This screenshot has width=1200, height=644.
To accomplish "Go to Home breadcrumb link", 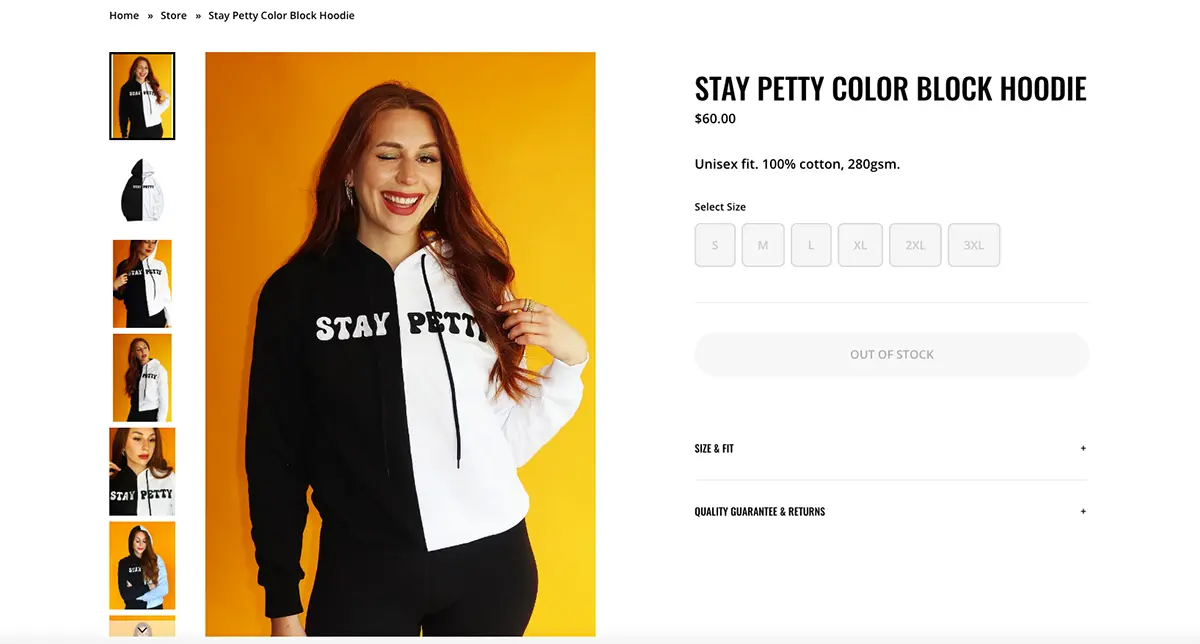I will point(124,16).
